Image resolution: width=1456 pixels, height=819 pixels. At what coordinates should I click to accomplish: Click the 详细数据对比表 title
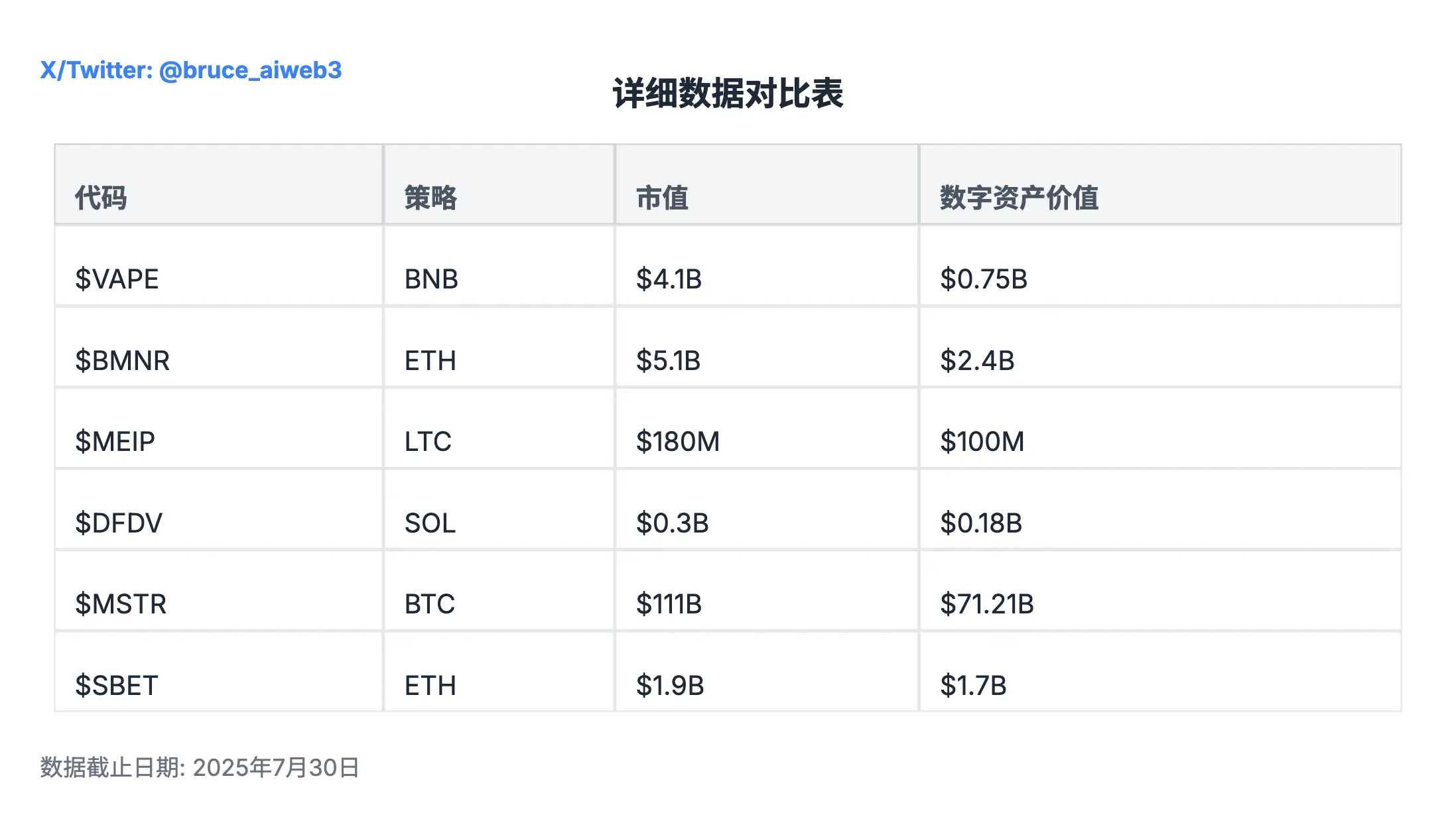tap(728, 94)
